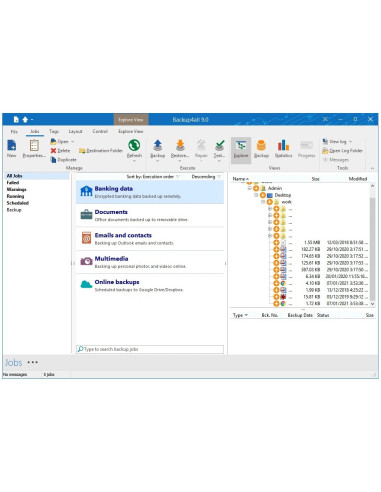Open the Explore View ribbon tab

131,131
